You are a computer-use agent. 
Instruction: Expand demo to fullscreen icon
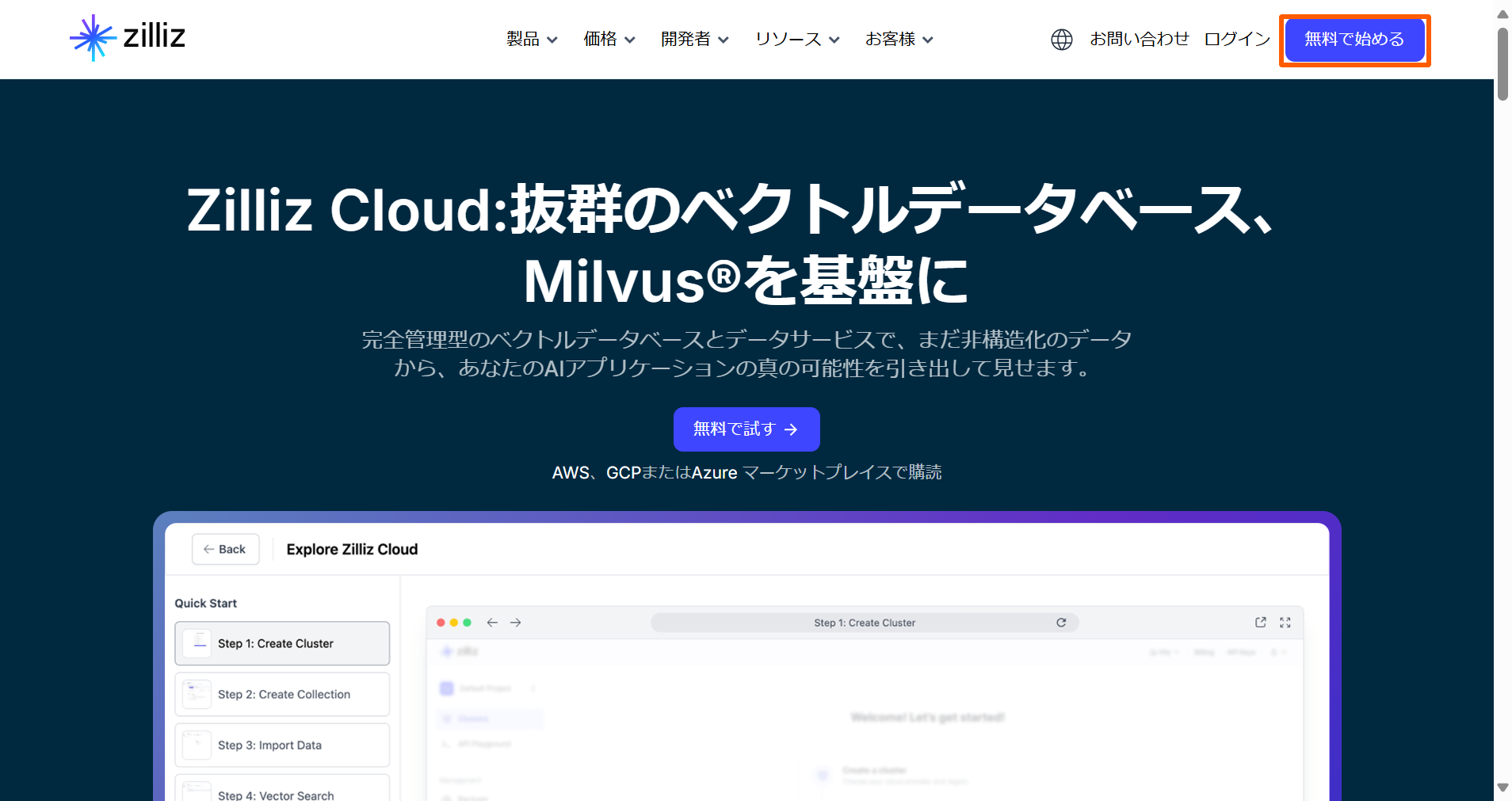click(x=1285, y=623)
